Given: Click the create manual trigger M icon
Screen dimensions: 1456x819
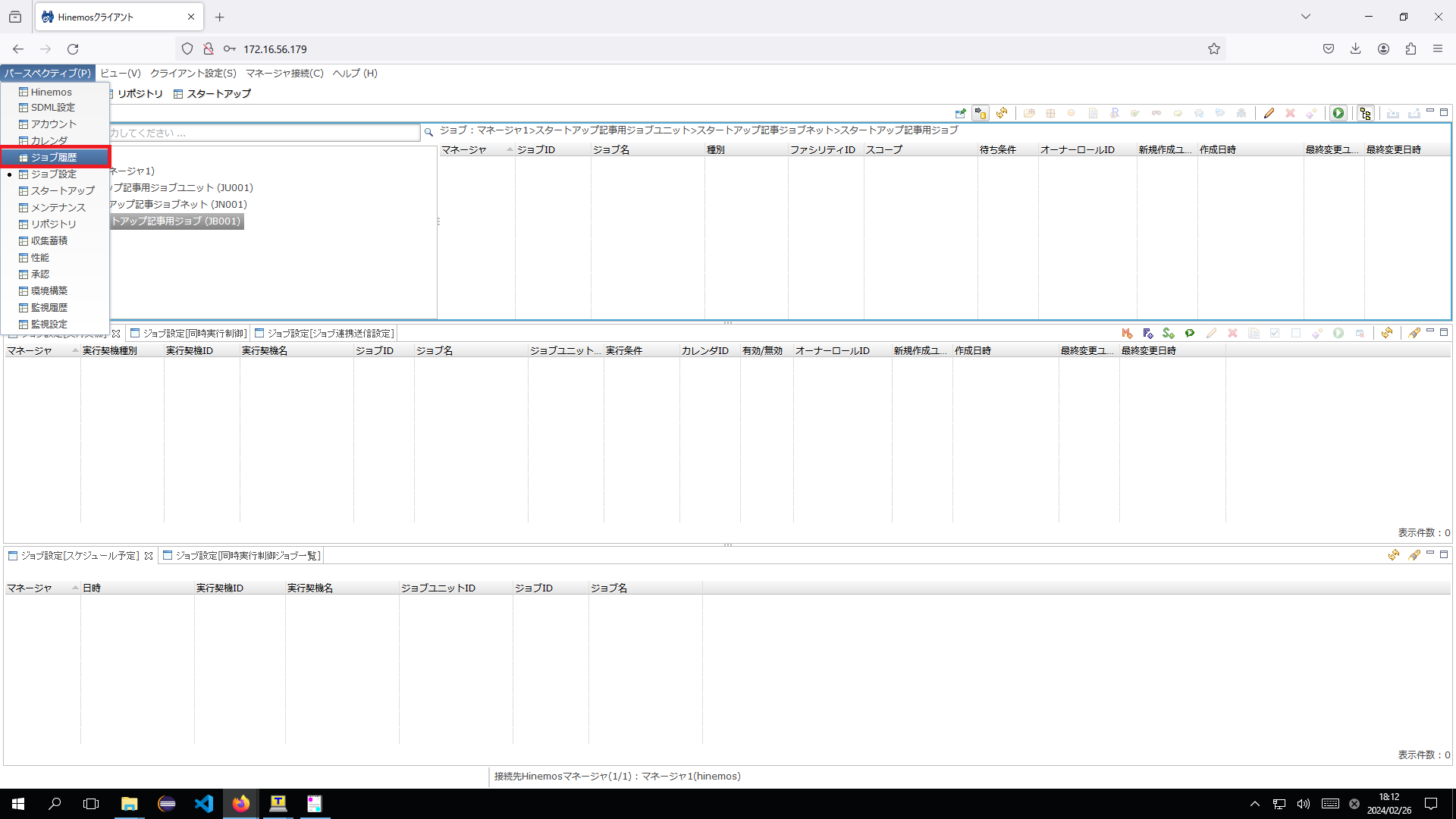Looking at the screenshot, I should click(x=1127, y=334).
